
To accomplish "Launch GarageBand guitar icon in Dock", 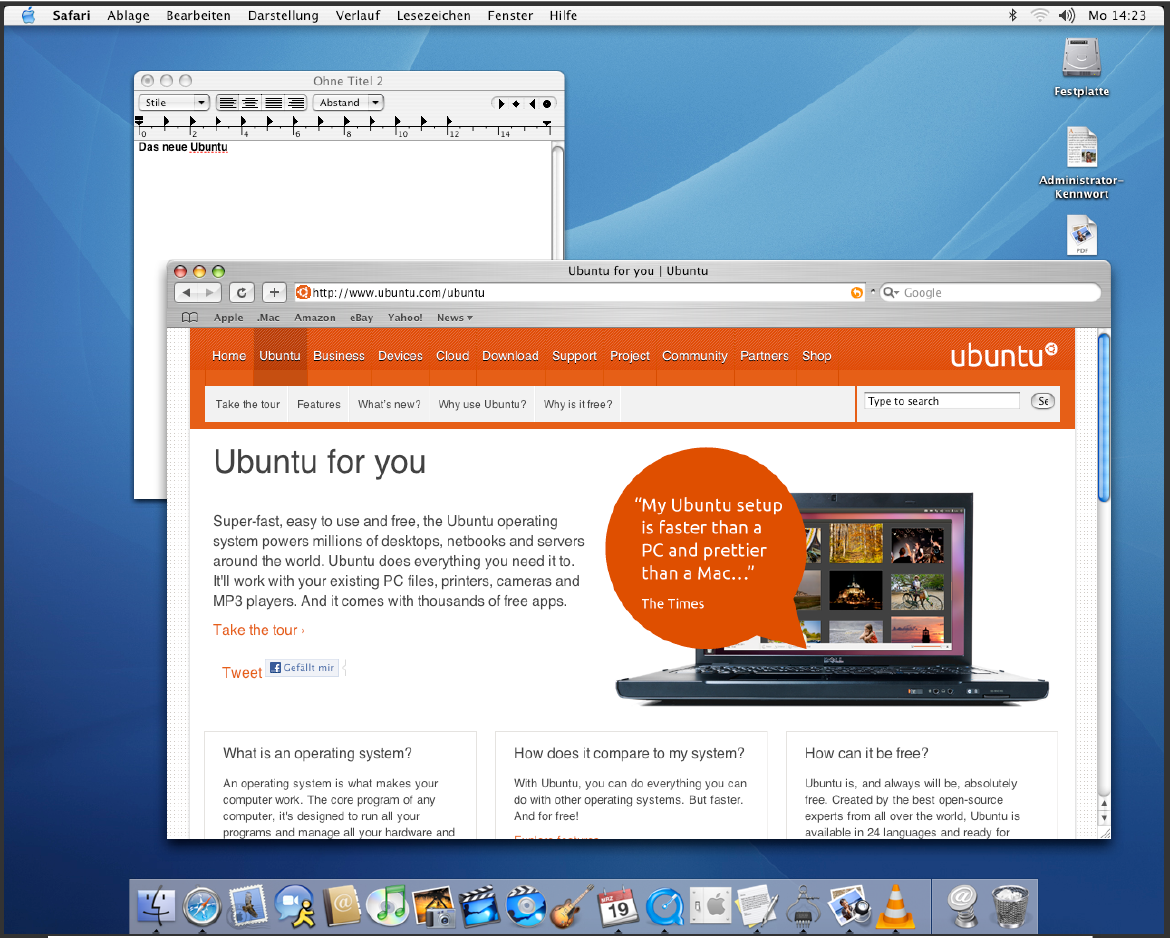I will point(572,906).
